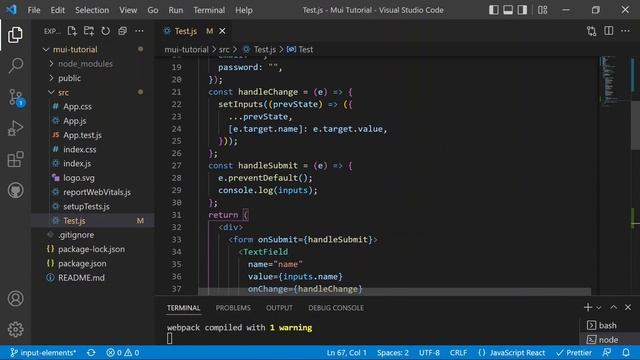640x360 pixels.
Task: Open the Terminal menu
Action: [x=209, y=10]
